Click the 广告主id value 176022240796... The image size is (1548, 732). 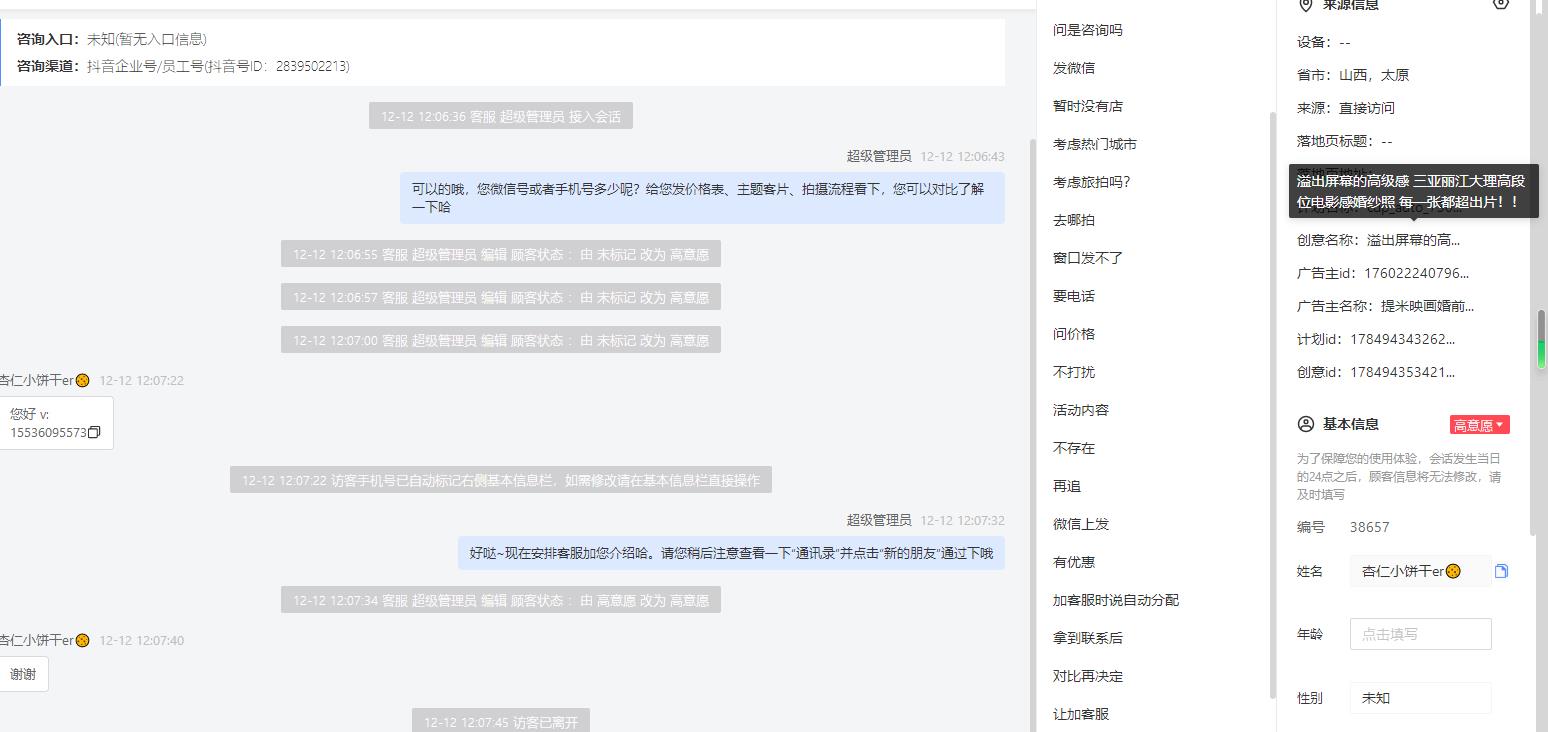(x=1416, y=273)
